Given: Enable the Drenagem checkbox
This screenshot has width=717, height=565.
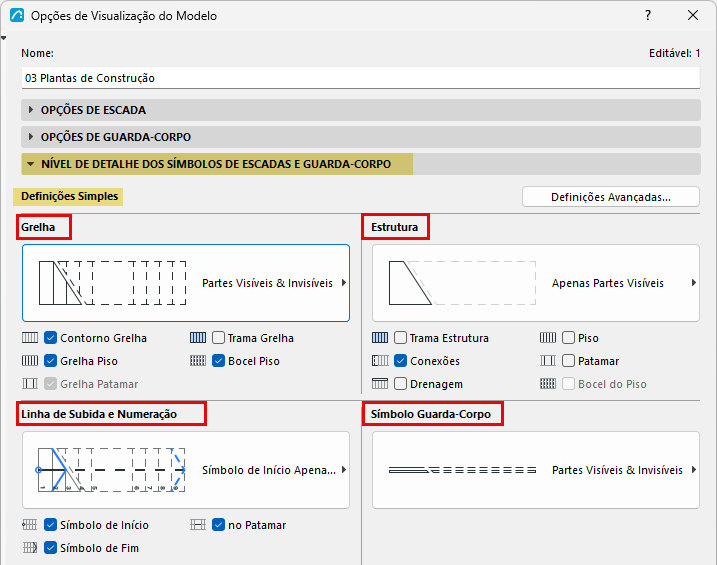Looking at the screenshot, I should [401, 384].
